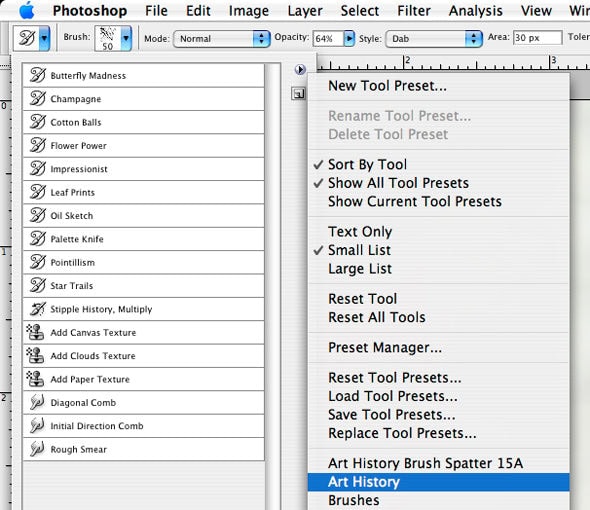This screenshot has height=510, width=590.
Task: Select the Pointillism preset icon
Action: [x=38, y=262]
